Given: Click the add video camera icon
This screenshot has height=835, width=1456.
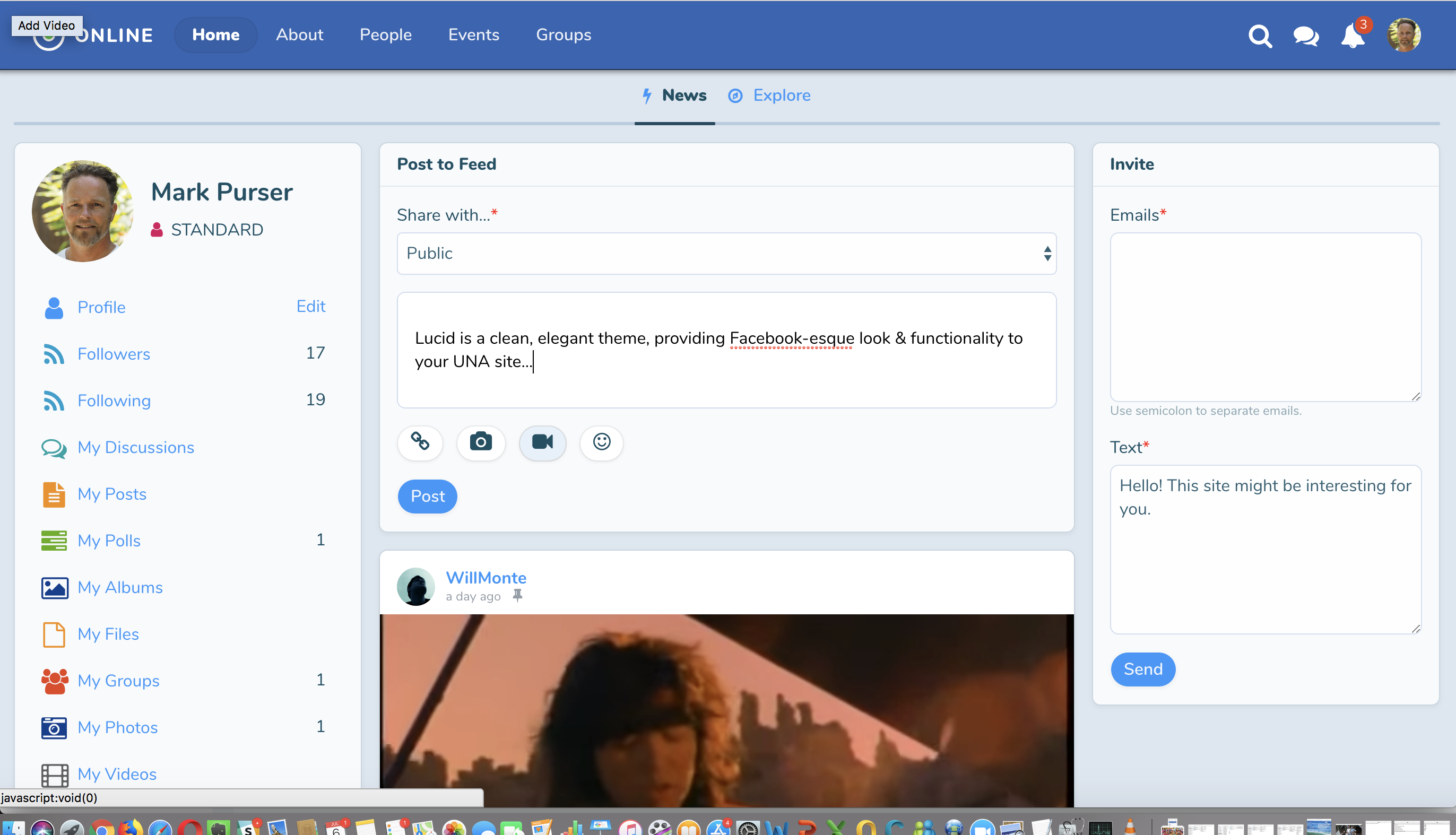Looking at the screenshot, I should tap(542, 441).
